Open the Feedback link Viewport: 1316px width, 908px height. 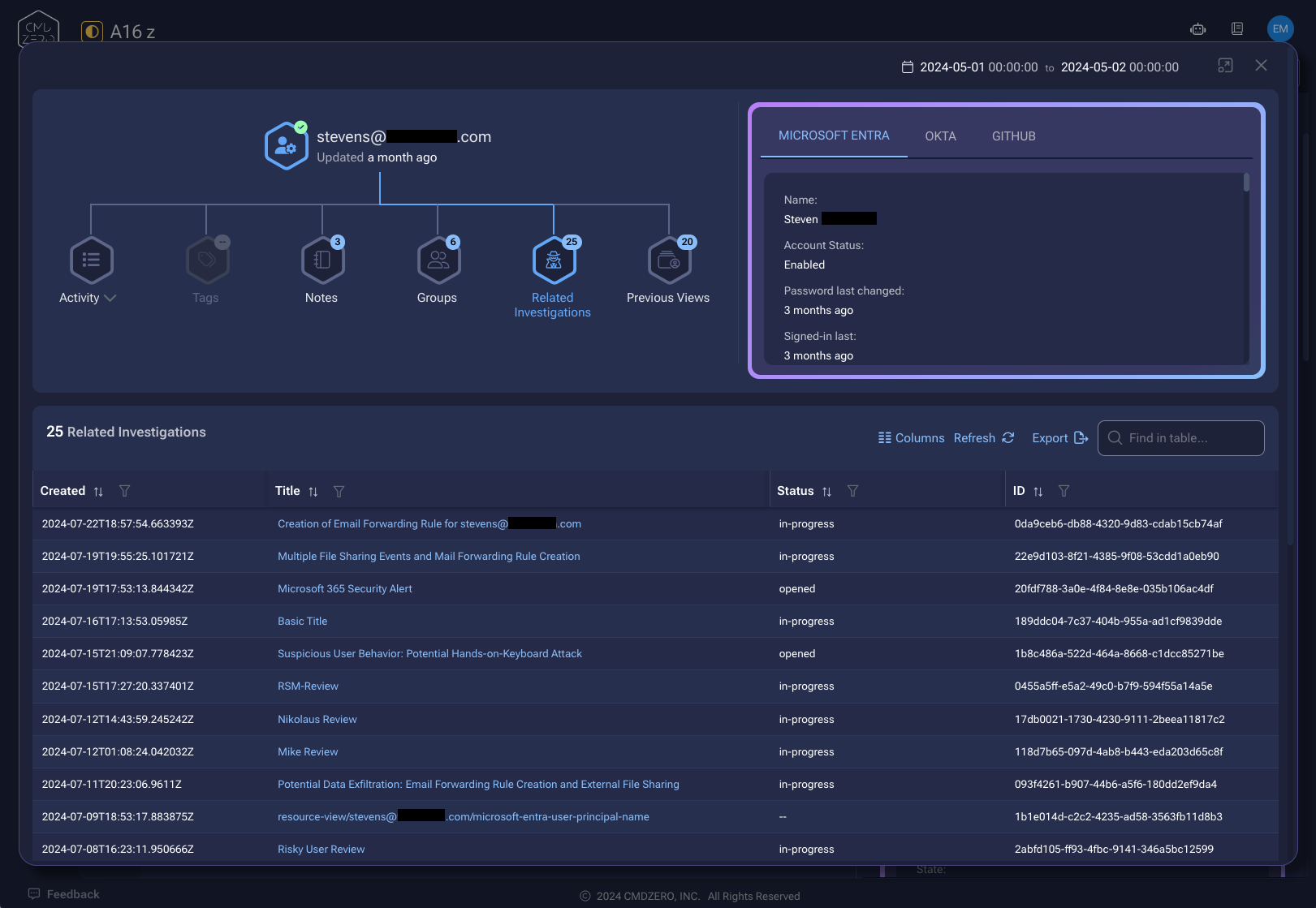pos(63,894)
